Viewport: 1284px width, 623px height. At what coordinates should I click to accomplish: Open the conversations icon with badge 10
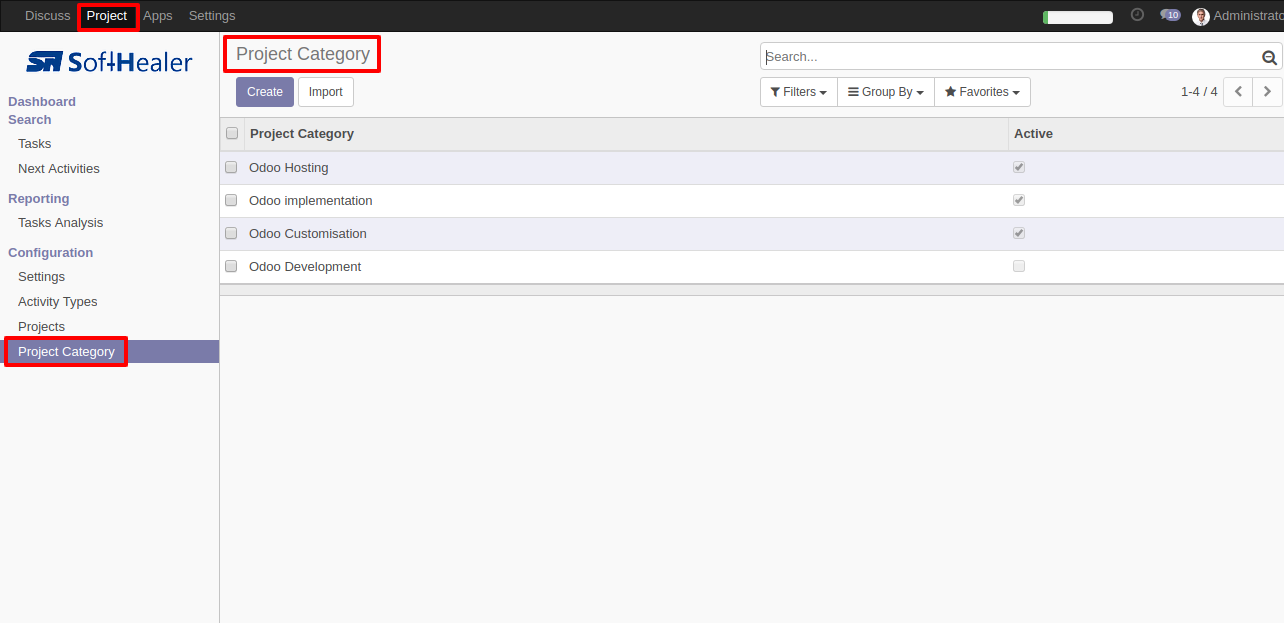tap(1170, 15)
